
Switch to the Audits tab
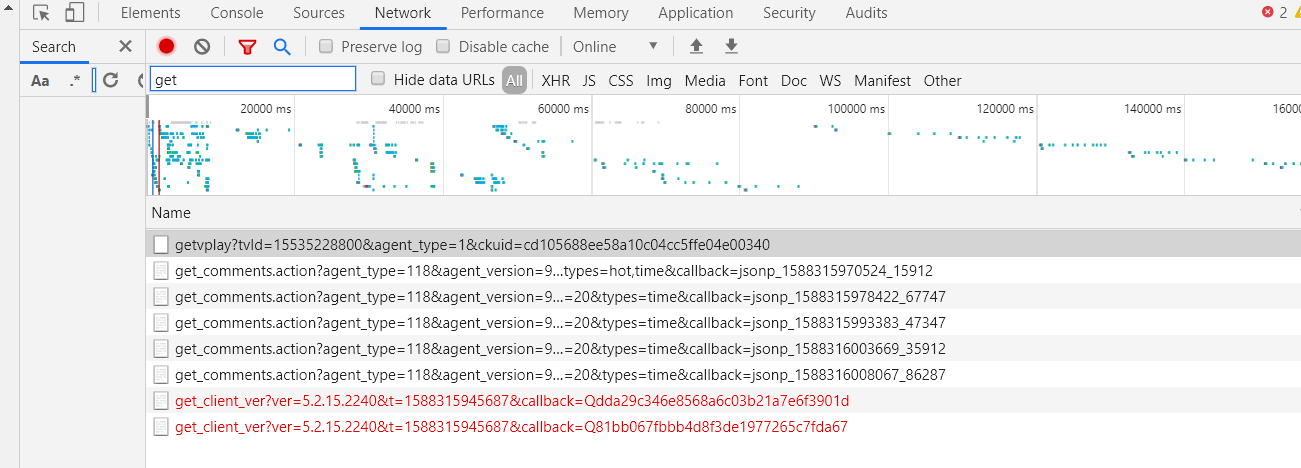(x=866, y=13)
